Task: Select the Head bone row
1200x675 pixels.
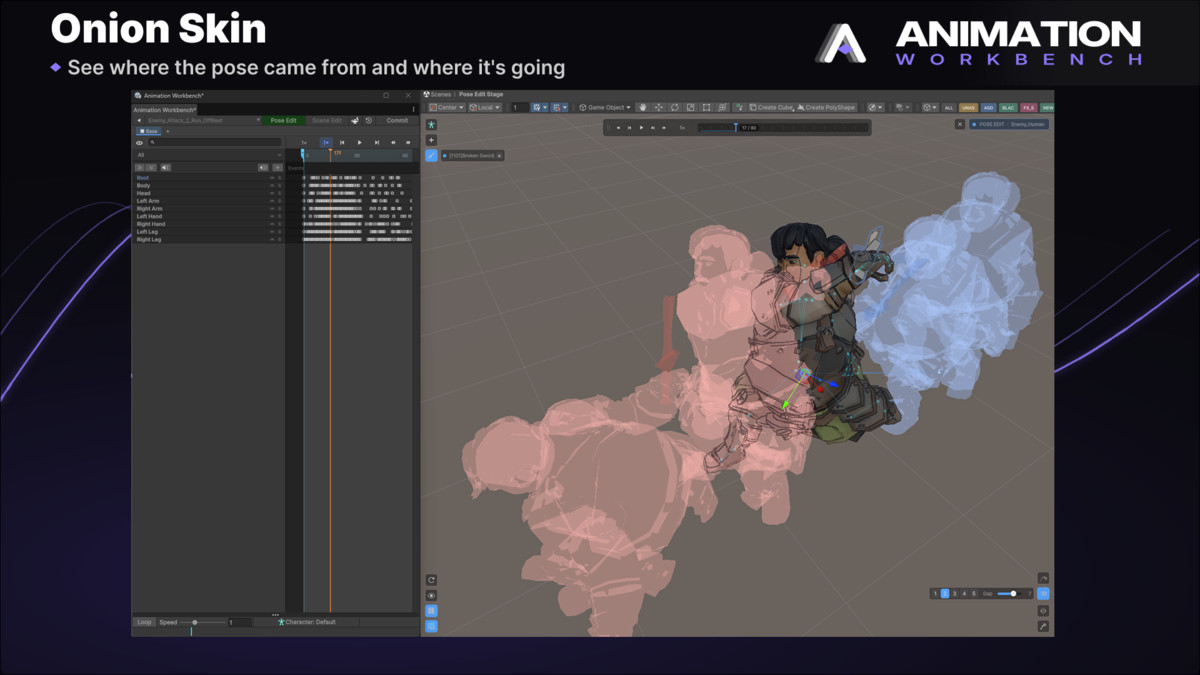Action: pos(209,193)
